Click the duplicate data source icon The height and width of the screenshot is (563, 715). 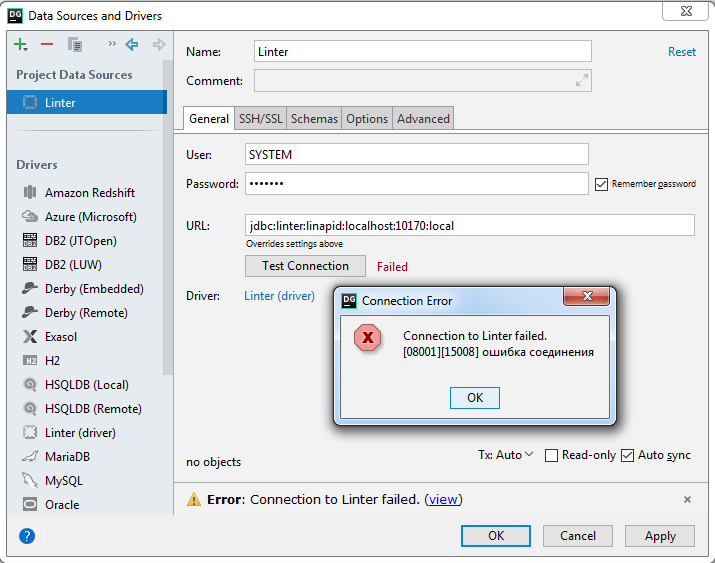(x=75, y=44)
